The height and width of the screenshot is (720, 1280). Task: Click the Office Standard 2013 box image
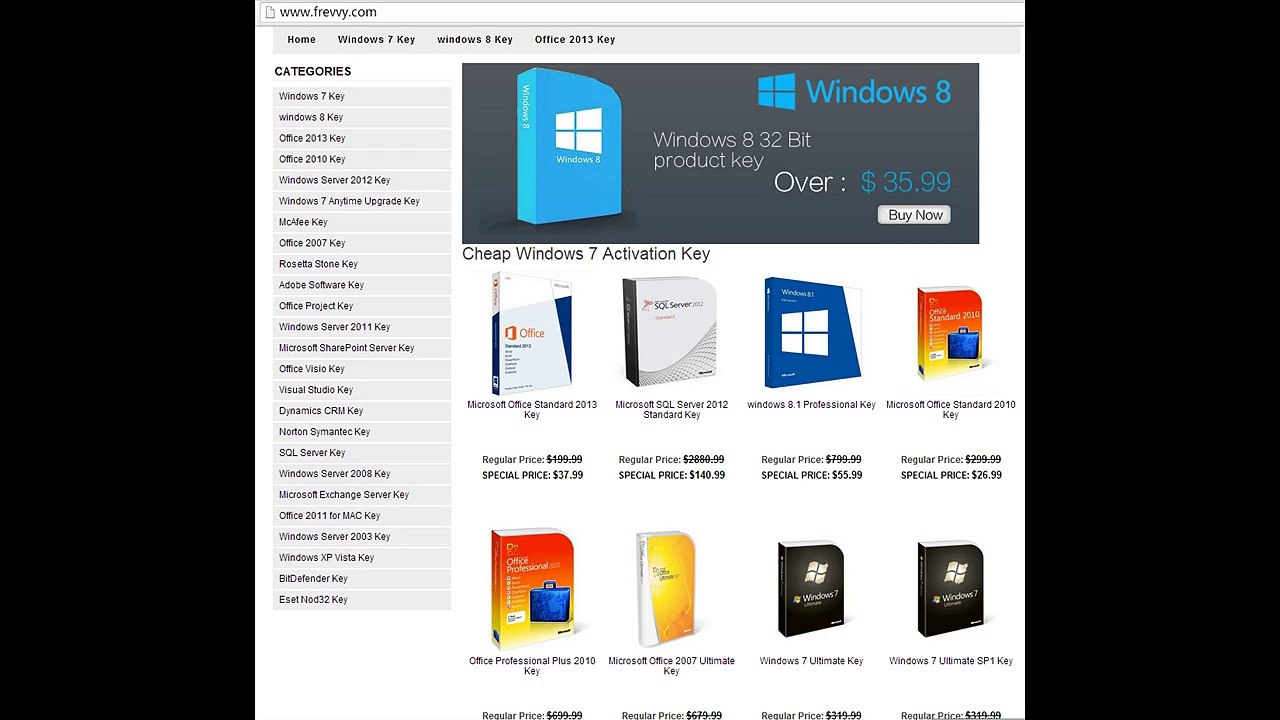(532, 334)
